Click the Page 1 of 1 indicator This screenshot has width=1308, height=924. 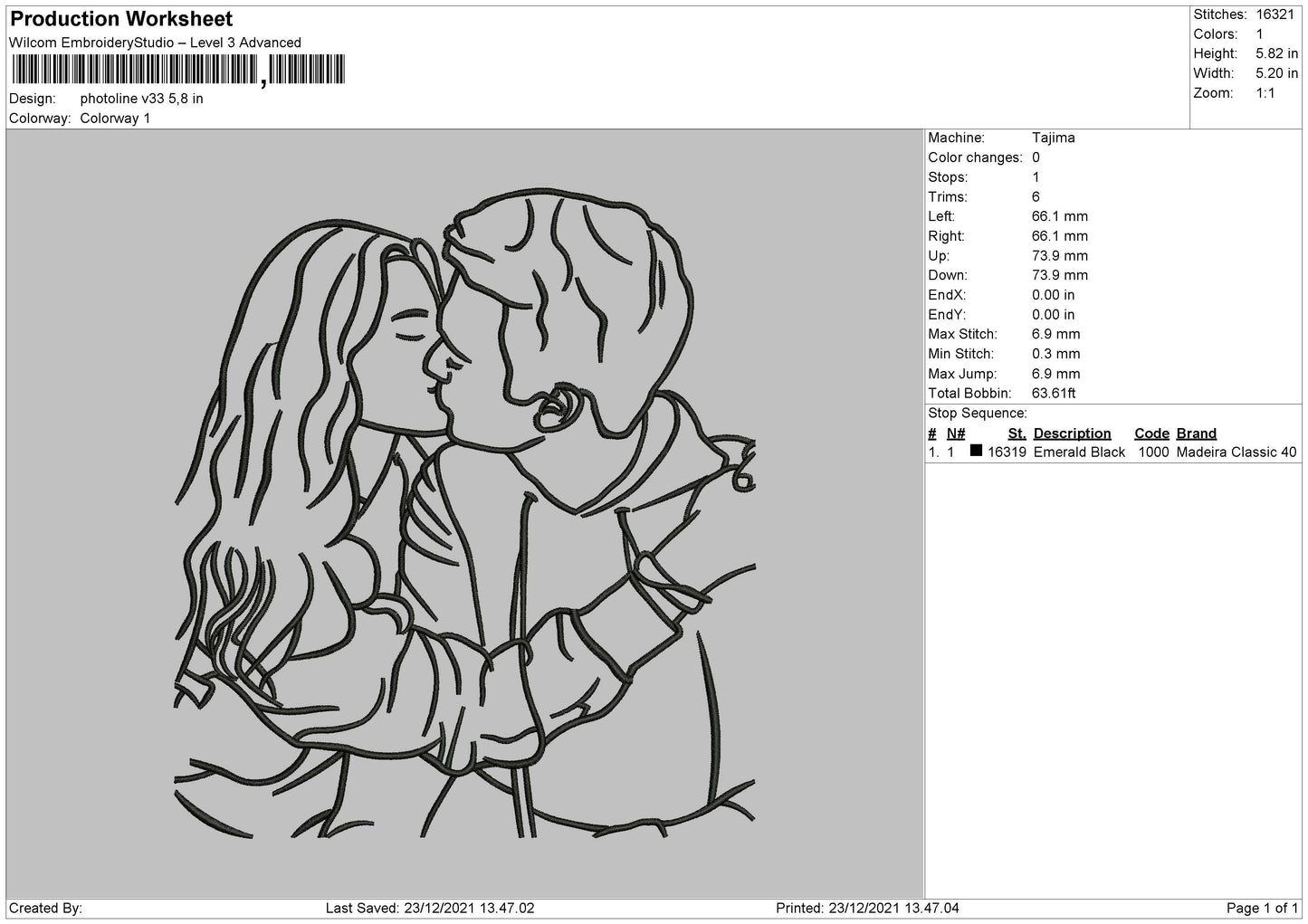[x=1262, y=908]
